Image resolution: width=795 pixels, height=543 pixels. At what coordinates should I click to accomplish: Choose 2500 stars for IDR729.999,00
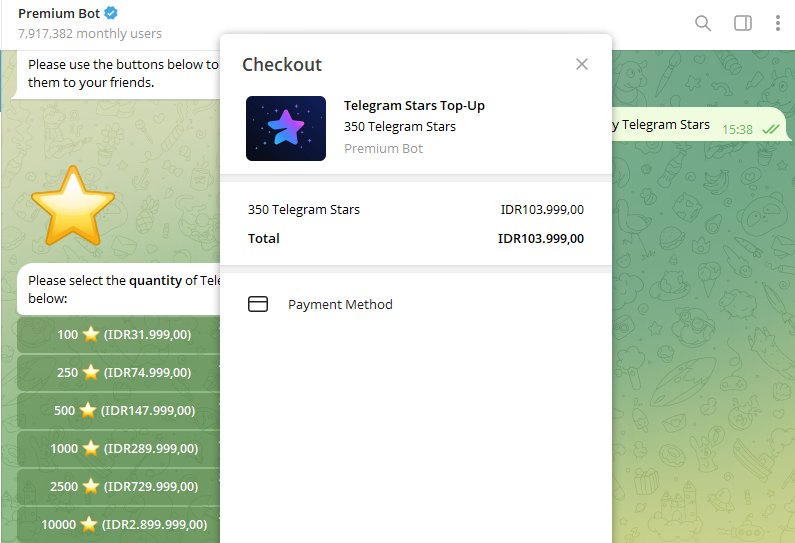[120, 487]
